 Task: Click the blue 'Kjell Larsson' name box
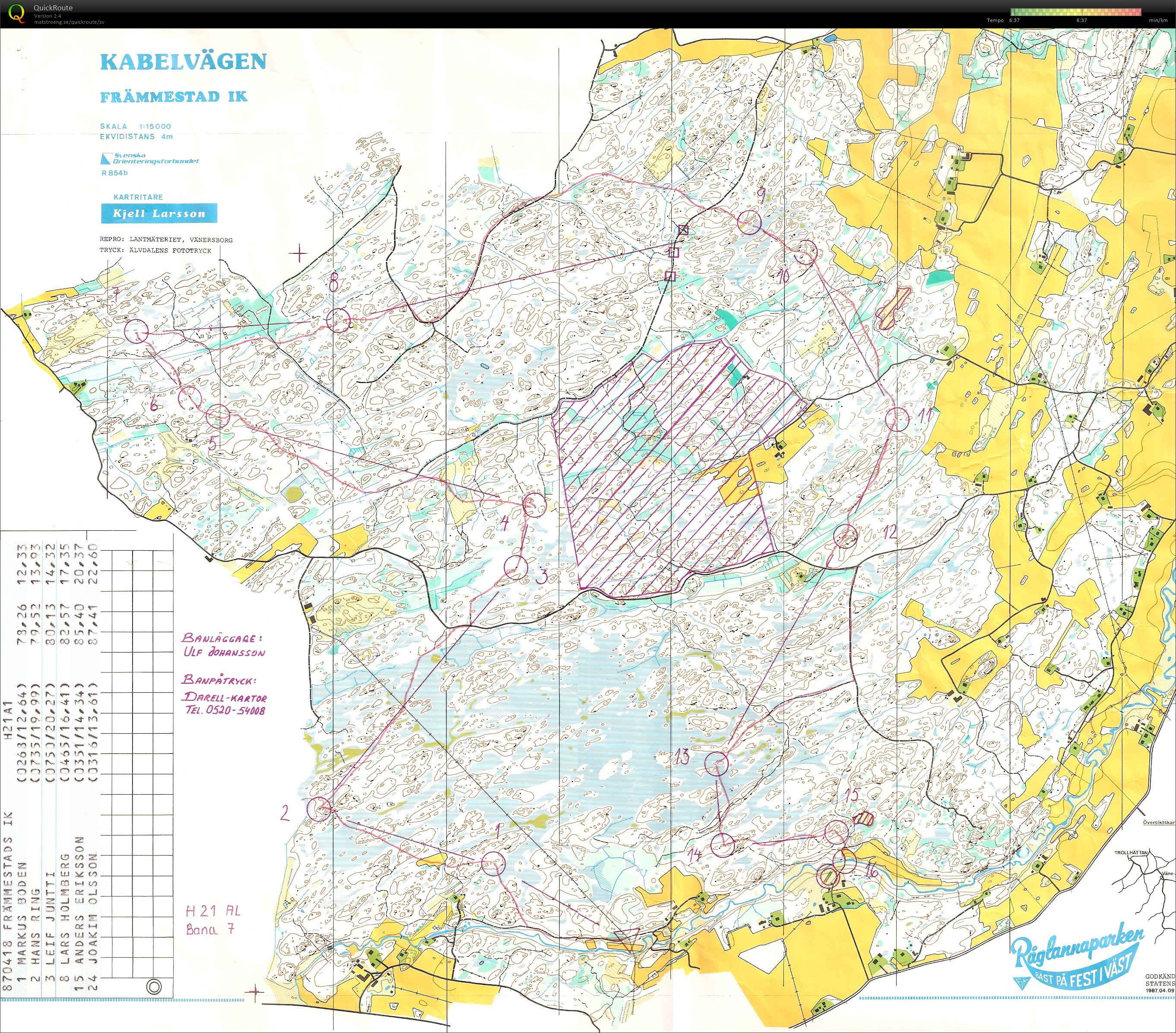(x=159, y=213)
